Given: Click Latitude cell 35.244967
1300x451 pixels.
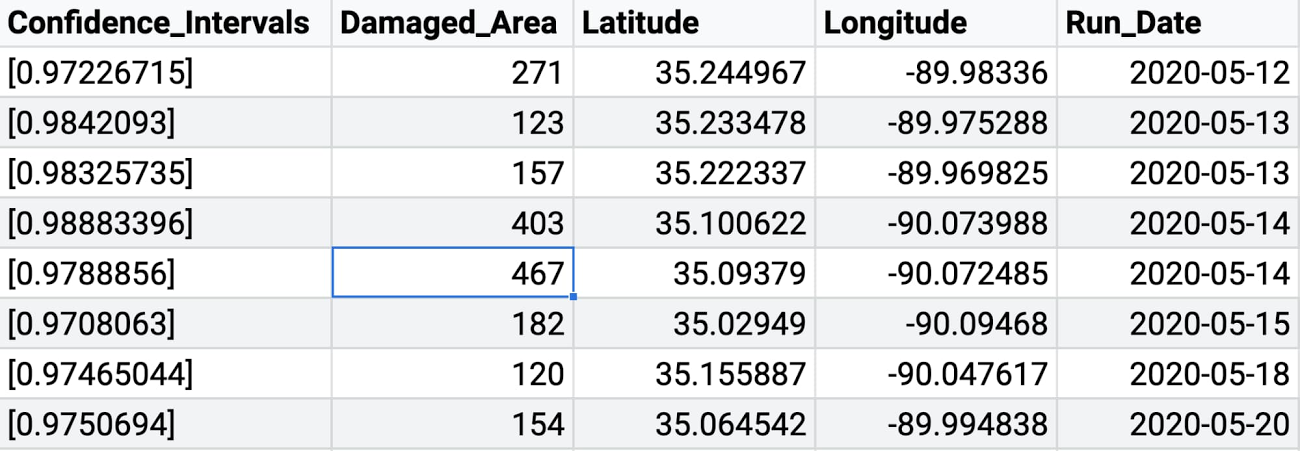Looking at the screenshot, I should (x=694, y=72).
